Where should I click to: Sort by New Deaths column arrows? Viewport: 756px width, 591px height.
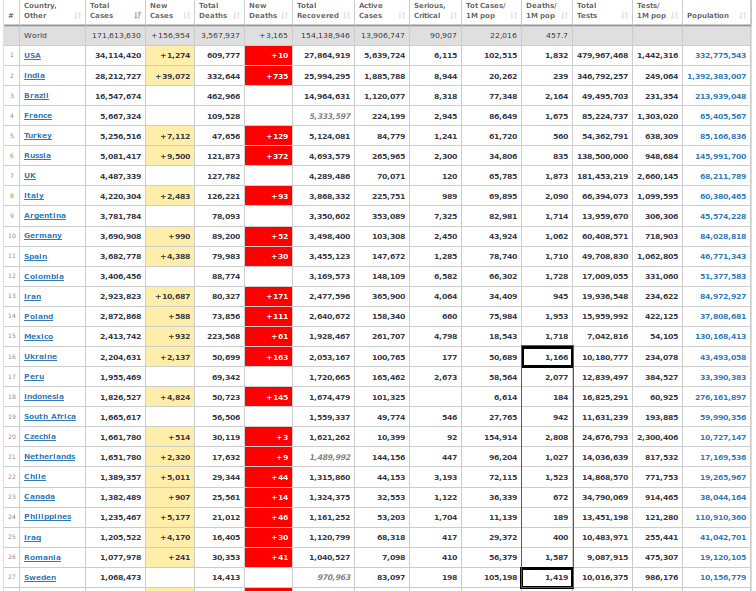285,15
